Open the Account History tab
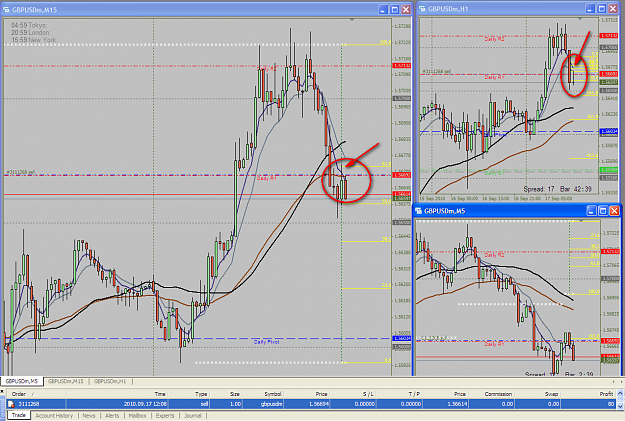The height and width of the screenshot is (421, 625). [54, 415]
